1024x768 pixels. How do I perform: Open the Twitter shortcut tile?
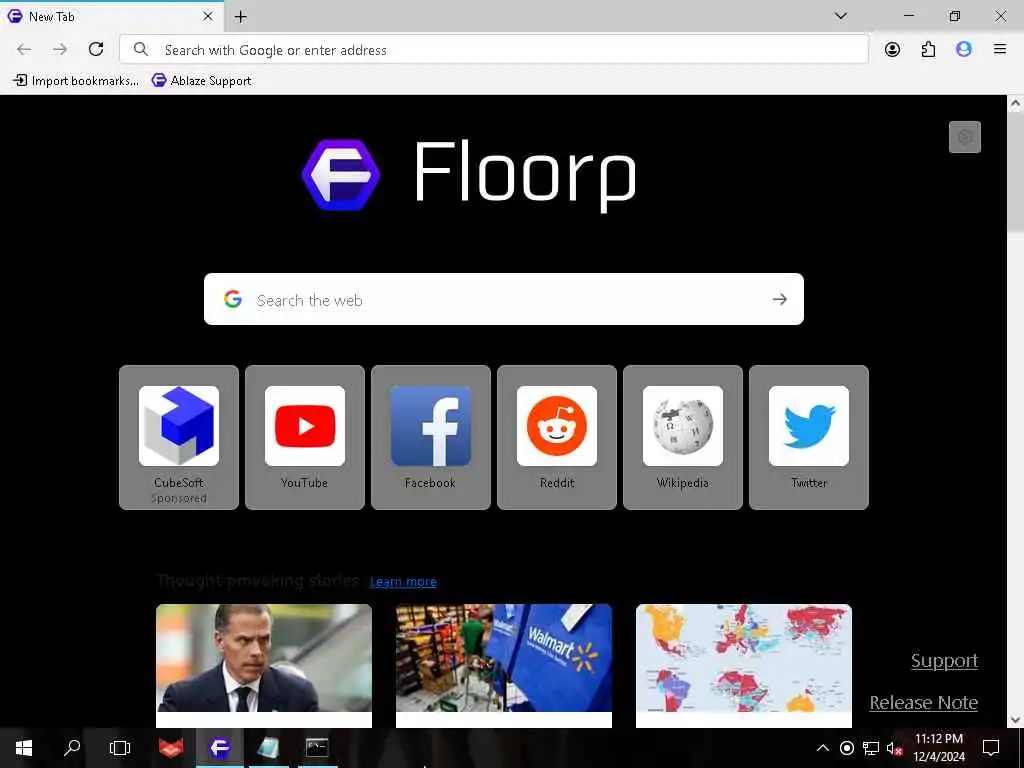click(x=809, y=437)
